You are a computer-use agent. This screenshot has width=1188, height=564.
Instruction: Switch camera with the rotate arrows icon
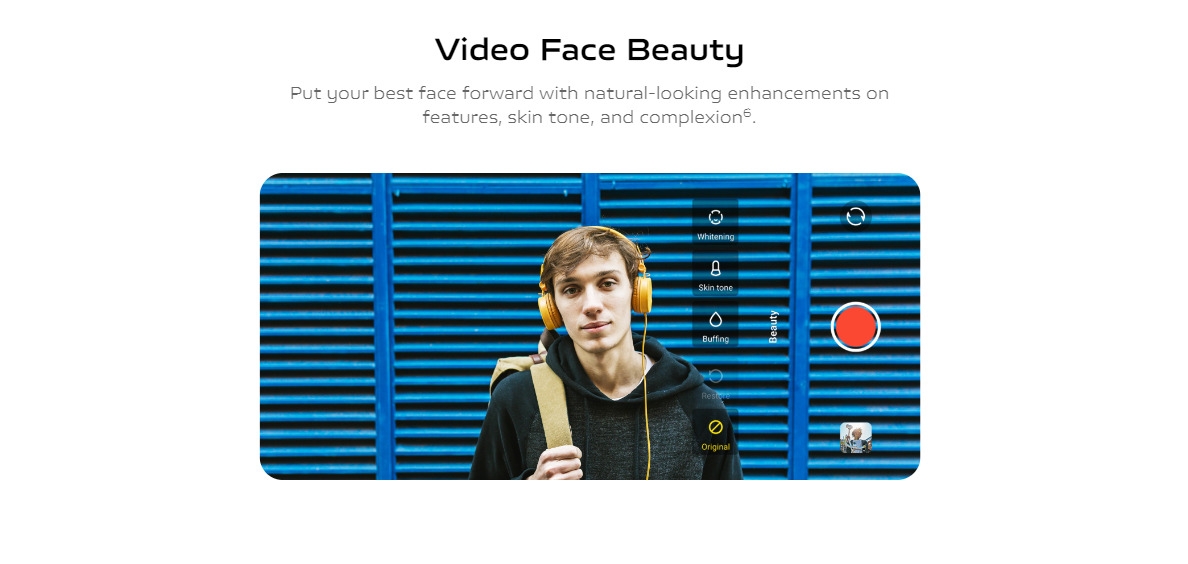tap(855, 217)
